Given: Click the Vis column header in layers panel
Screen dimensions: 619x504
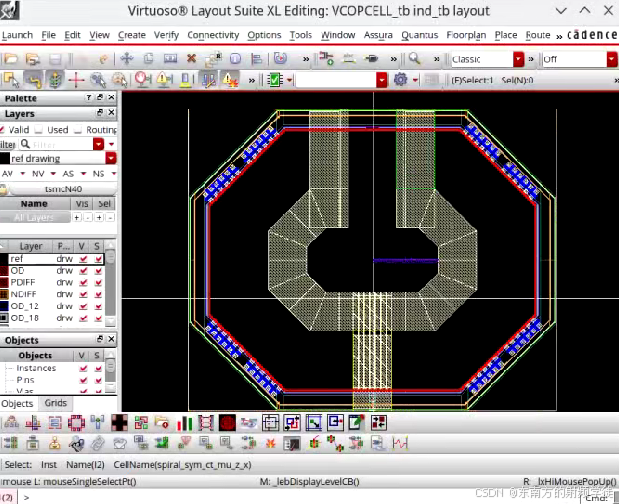Looking at the screenshot, I should tap(82, 204).
